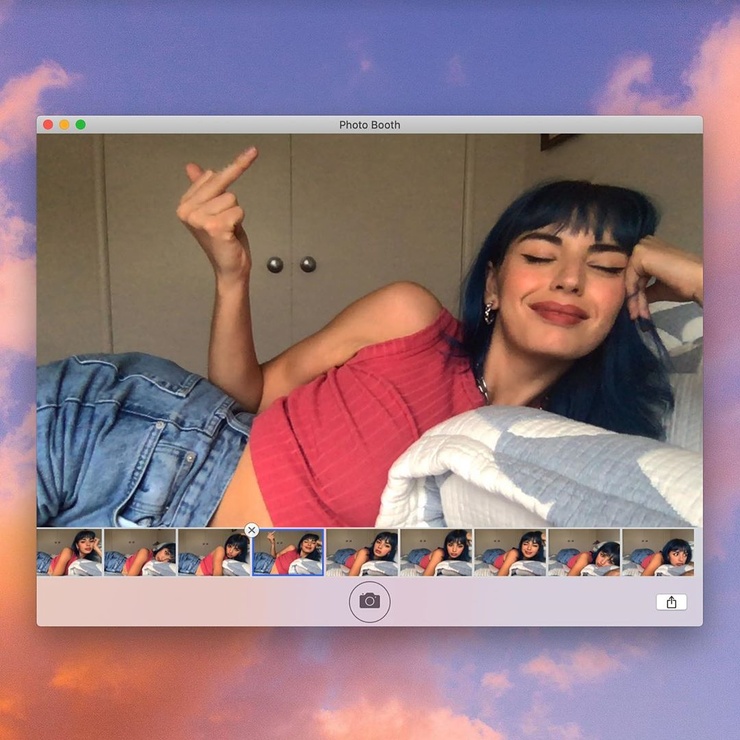Select the eighth thumbnail in the photo strip
The width and height of the screenshot is (740, 740).
(x=584, y=552)
